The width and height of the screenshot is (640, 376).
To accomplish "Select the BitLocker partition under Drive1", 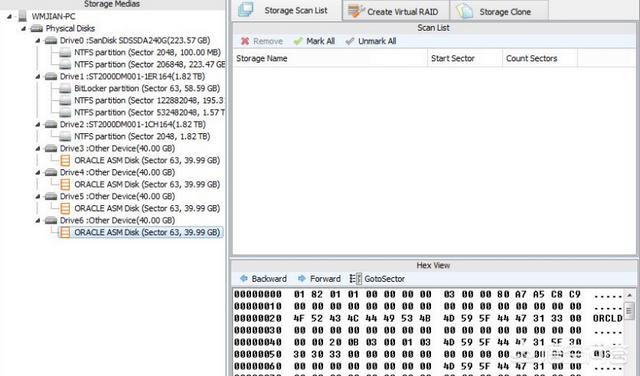I will 147,89.
